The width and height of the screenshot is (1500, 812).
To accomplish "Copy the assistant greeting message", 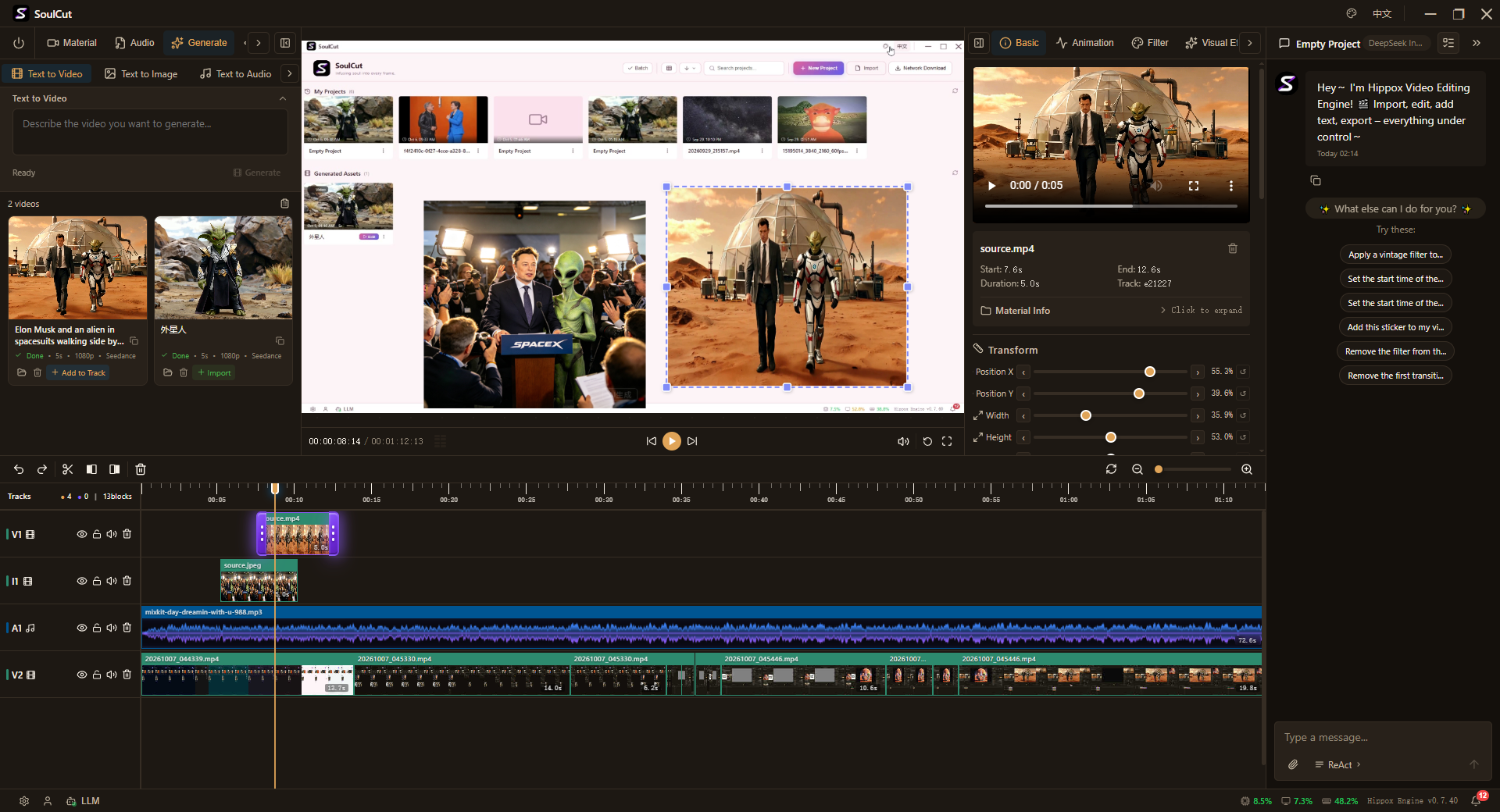I will [x=1316, y=180].
